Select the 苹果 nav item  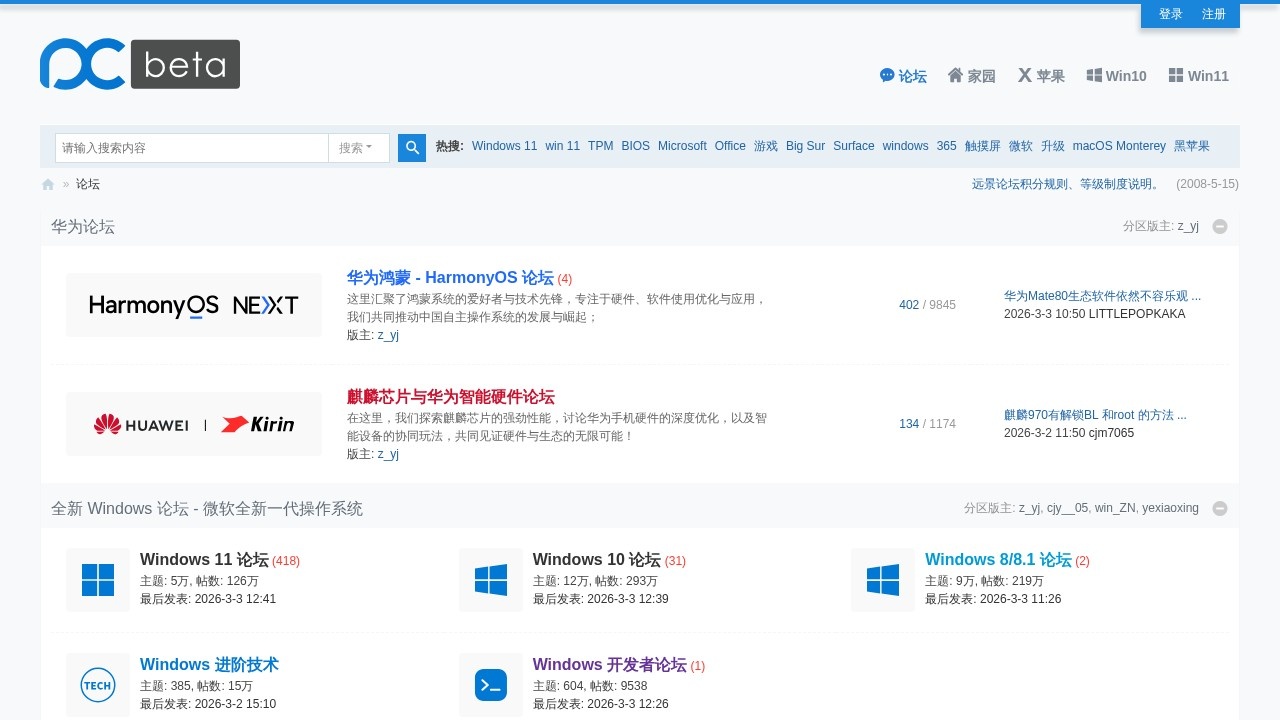(1041, 76)
